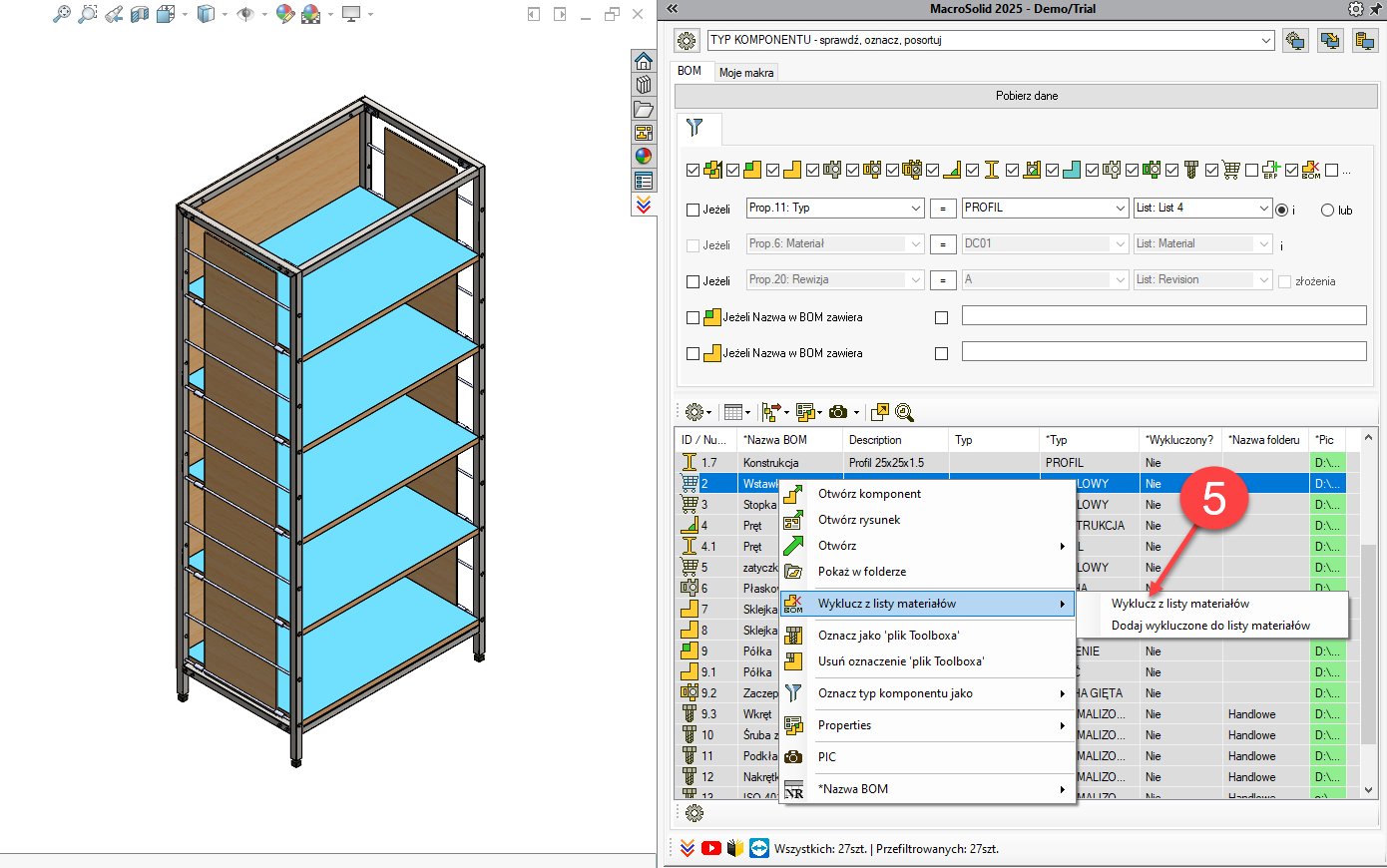Select submenu item 'Wyklucz z listy materiałów'
Screen dimensions: 1387x868
(x=1211, y=604)
